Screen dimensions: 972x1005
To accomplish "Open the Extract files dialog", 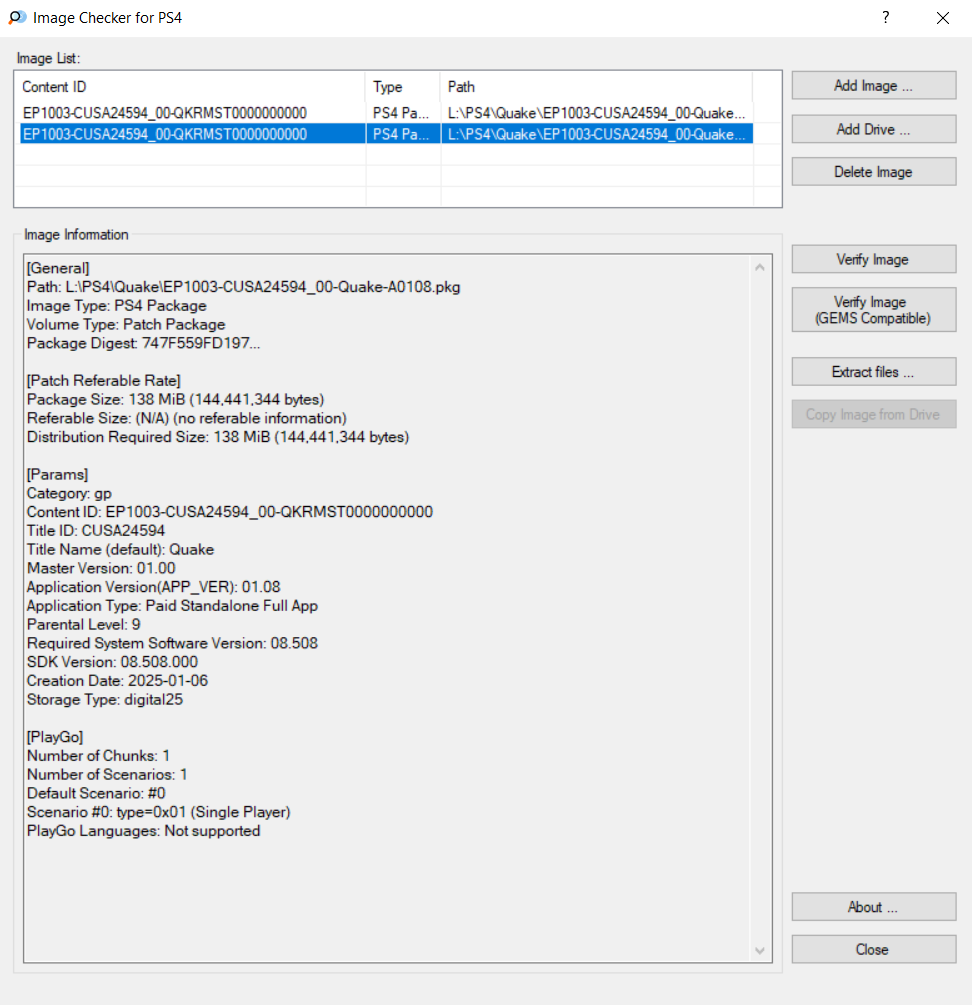I will click(873, 372).
